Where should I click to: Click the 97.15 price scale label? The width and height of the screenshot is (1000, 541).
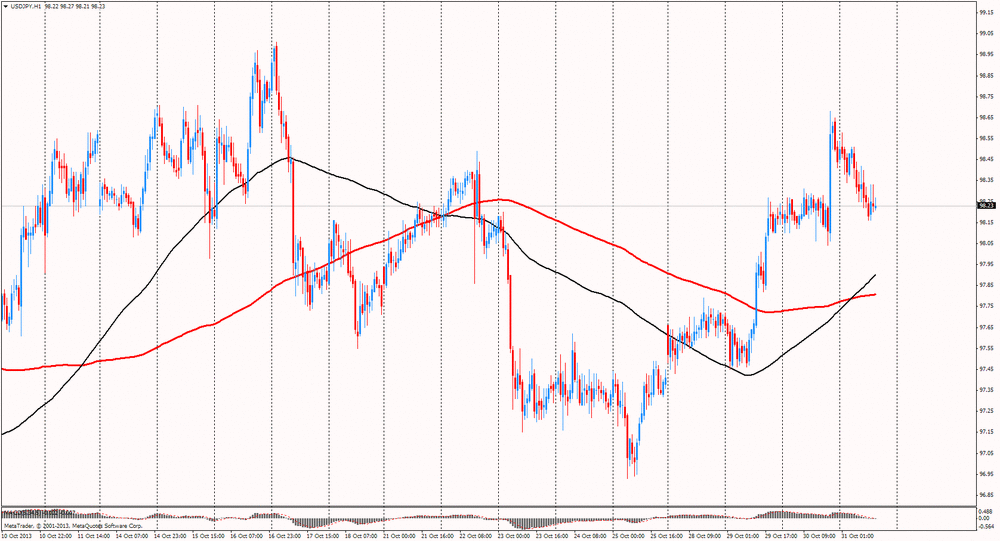click(x=987, y=432)
